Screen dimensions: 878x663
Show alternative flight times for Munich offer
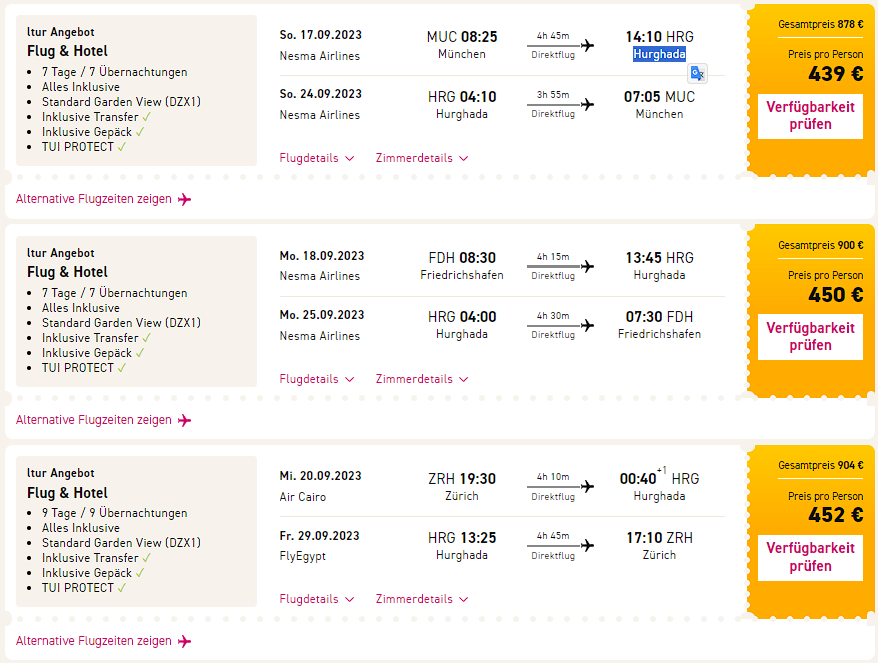[x=94, y=199]
